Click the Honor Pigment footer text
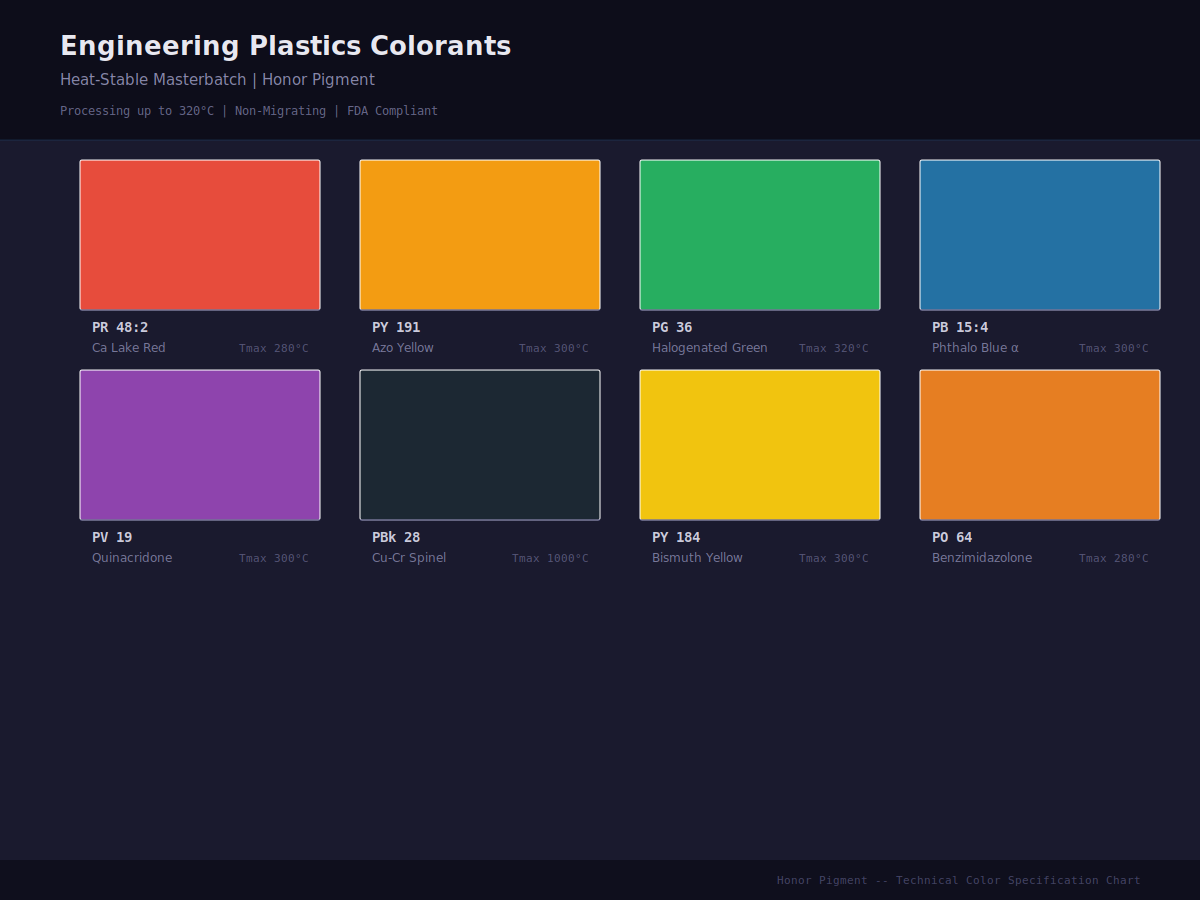Screen dimensions: 1200x900 (958, 880)
